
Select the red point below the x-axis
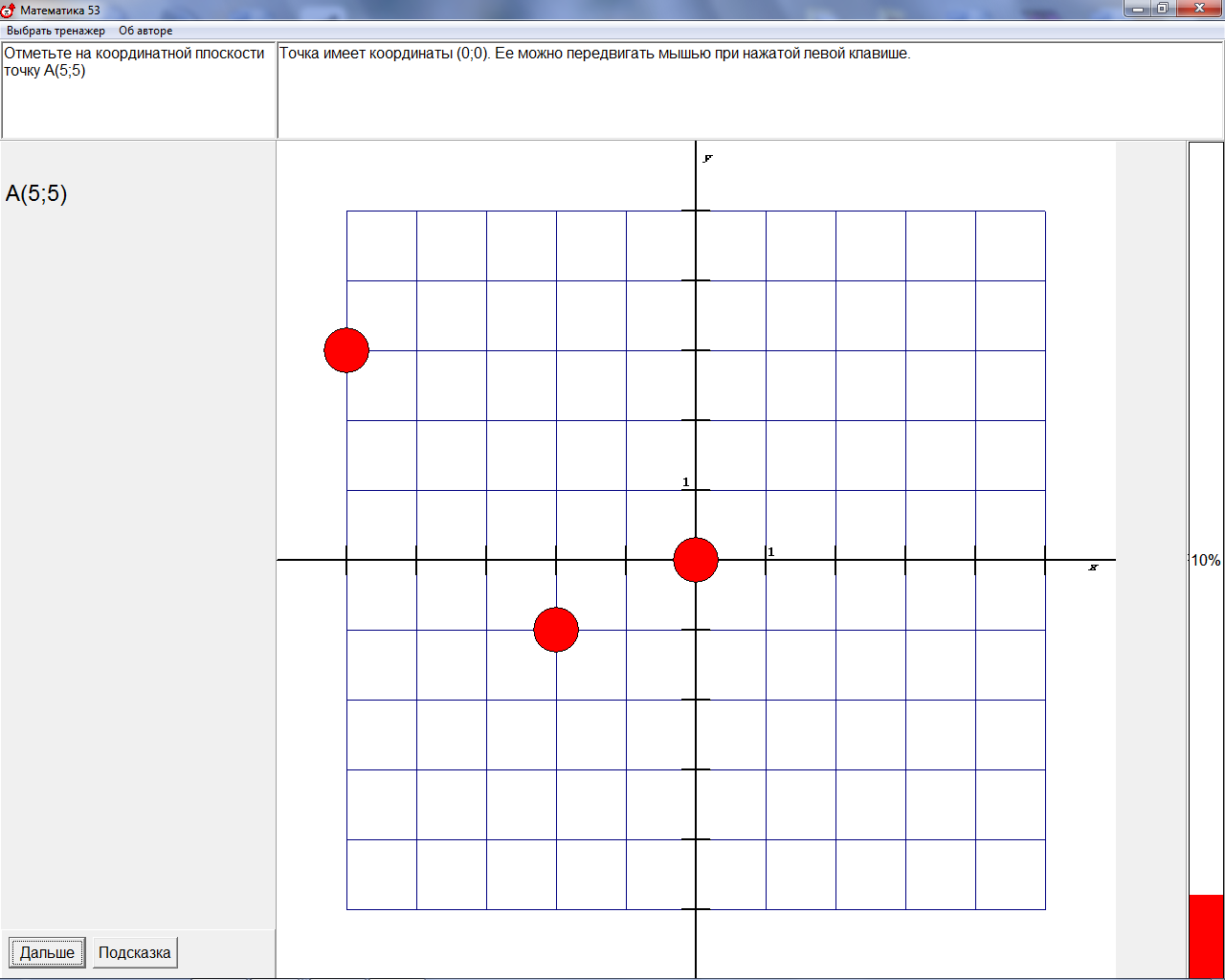tap(556, 630)
